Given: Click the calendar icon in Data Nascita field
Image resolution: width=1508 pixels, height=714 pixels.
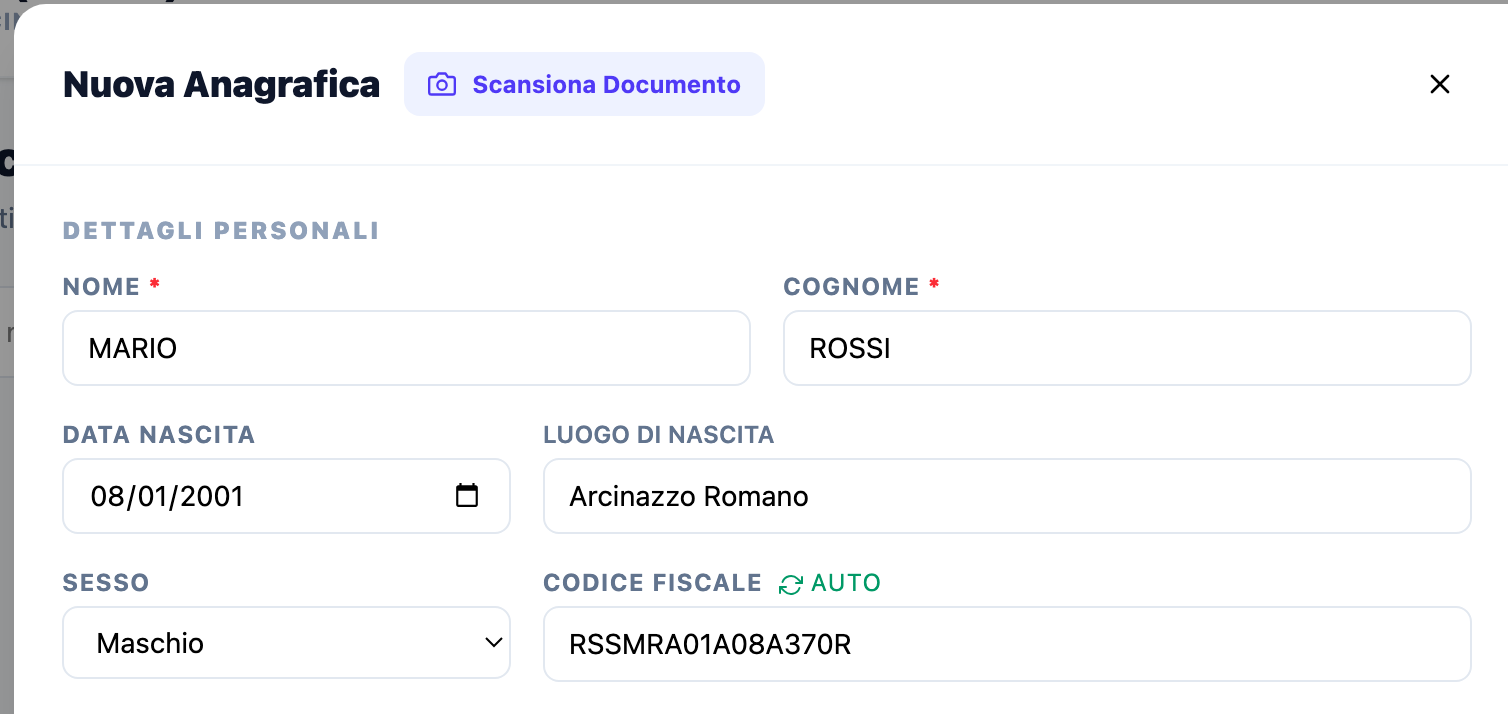Looking at the screenshot, I should (x=469, y=495).
